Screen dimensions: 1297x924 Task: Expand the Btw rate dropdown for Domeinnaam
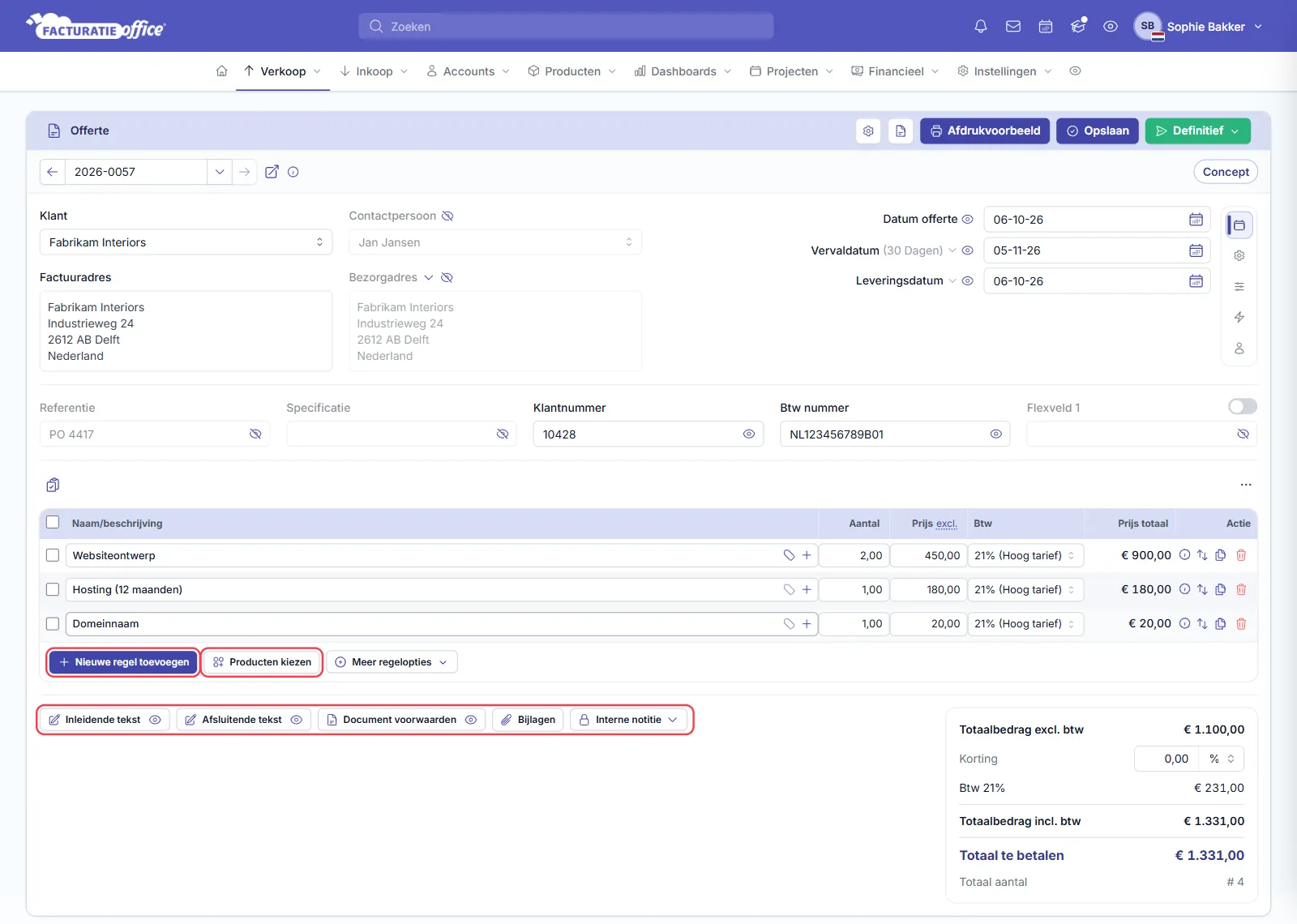click(1025, 623)
